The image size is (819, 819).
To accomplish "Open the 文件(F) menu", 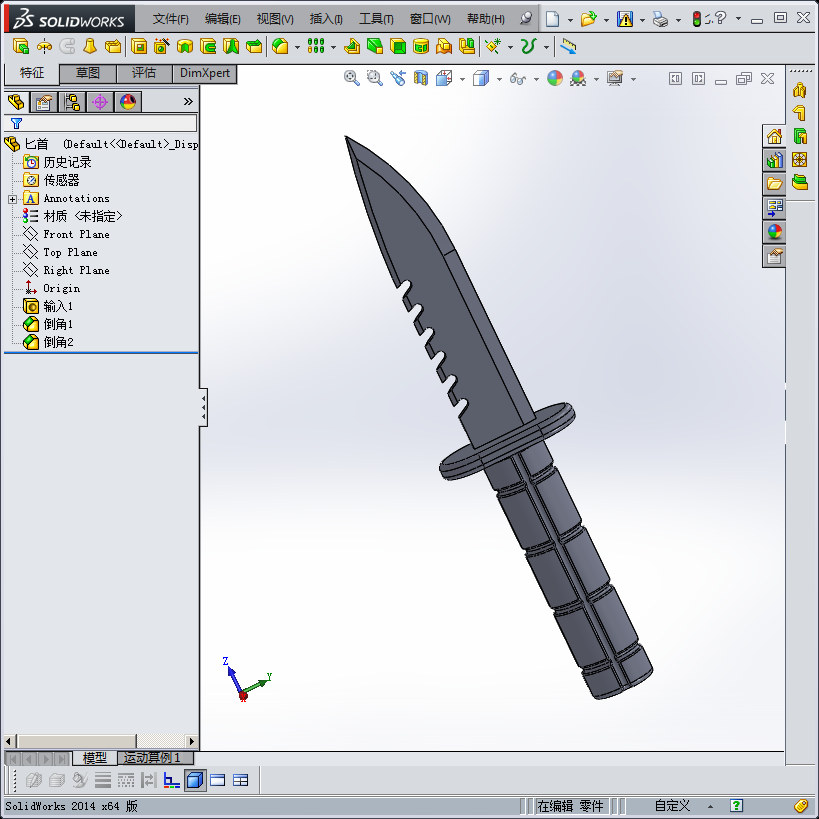I will click(x=170, y=19).
